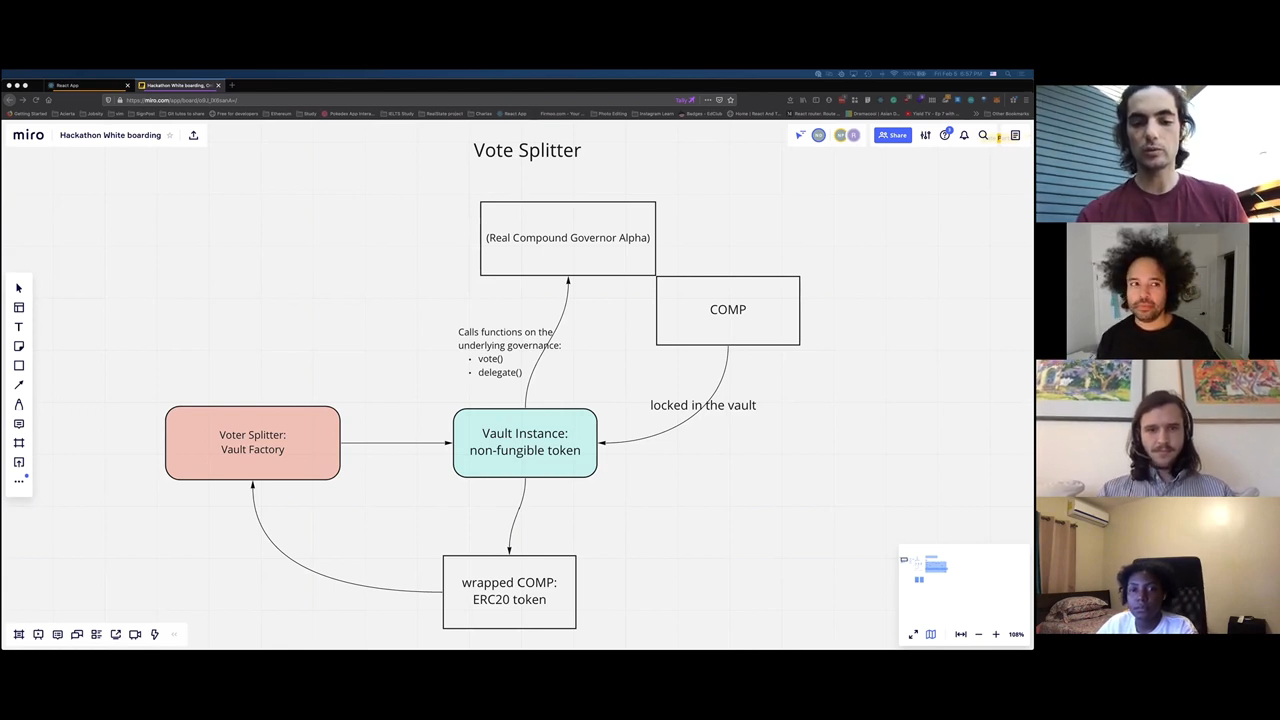Click the first collaborator avatar in Miro
Screen dimensions: 1280x720
(819, 135)
